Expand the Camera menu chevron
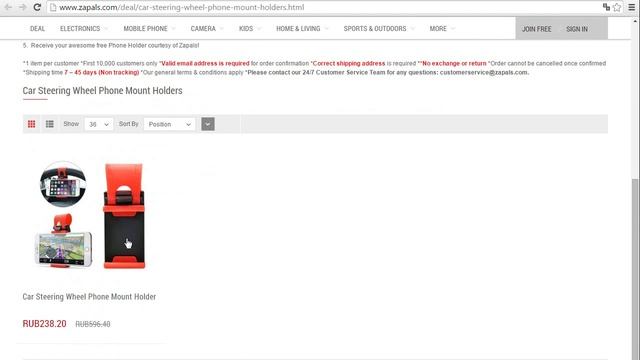Viewport: 640px width, 360px height. (x=222, y=29)
